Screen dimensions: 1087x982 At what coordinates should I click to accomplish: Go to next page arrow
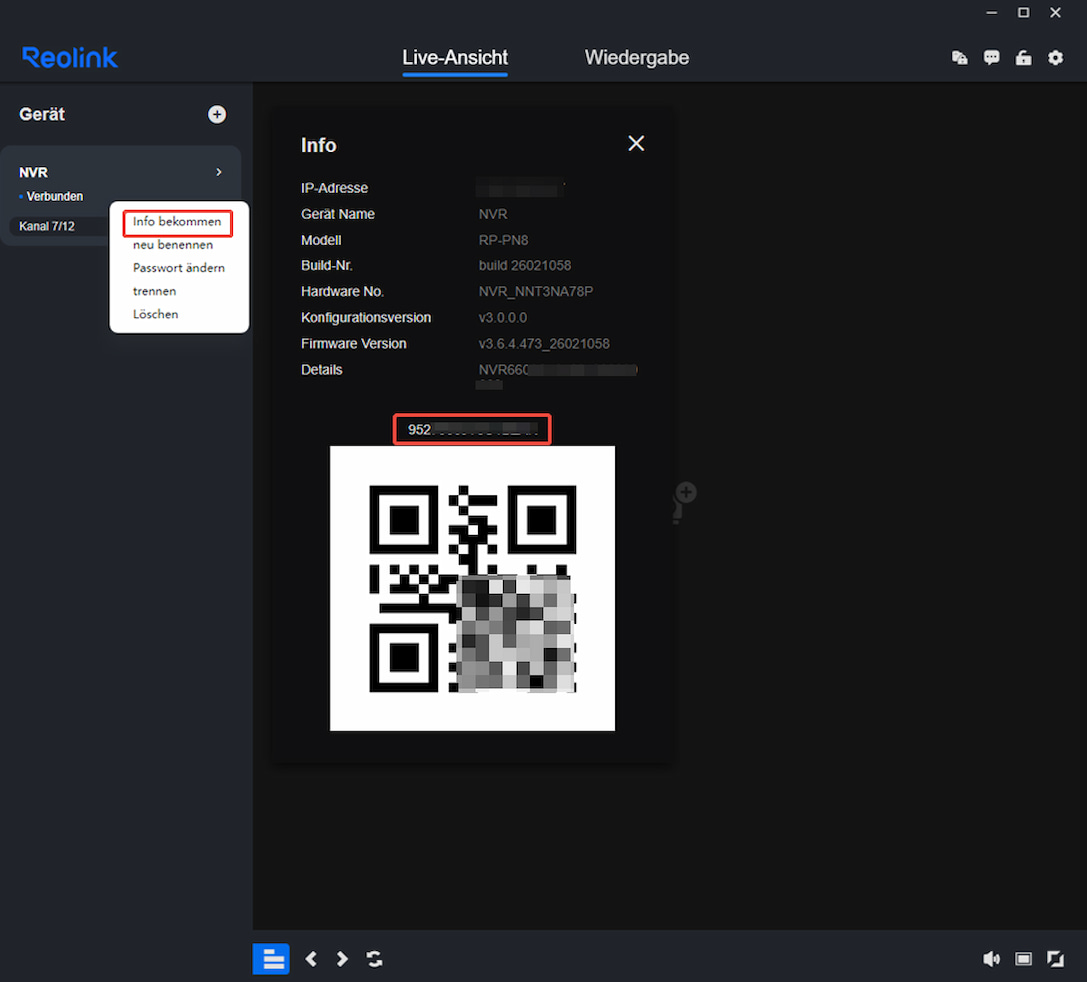point(342,959)
